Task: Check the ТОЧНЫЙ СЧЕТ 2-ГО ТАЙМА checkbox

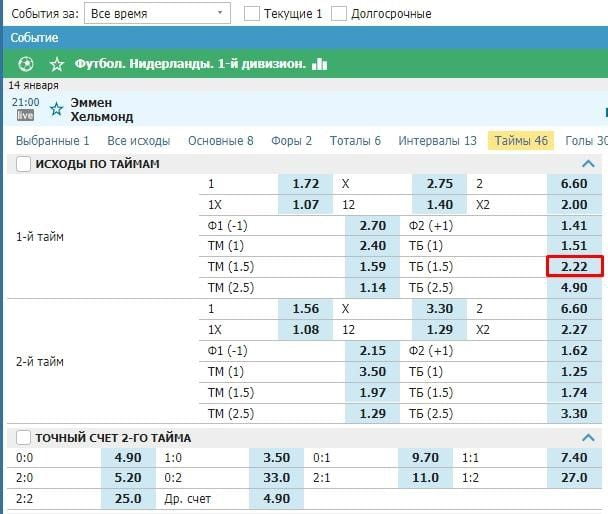Action: pyautogui.click(x=23, y=438)
